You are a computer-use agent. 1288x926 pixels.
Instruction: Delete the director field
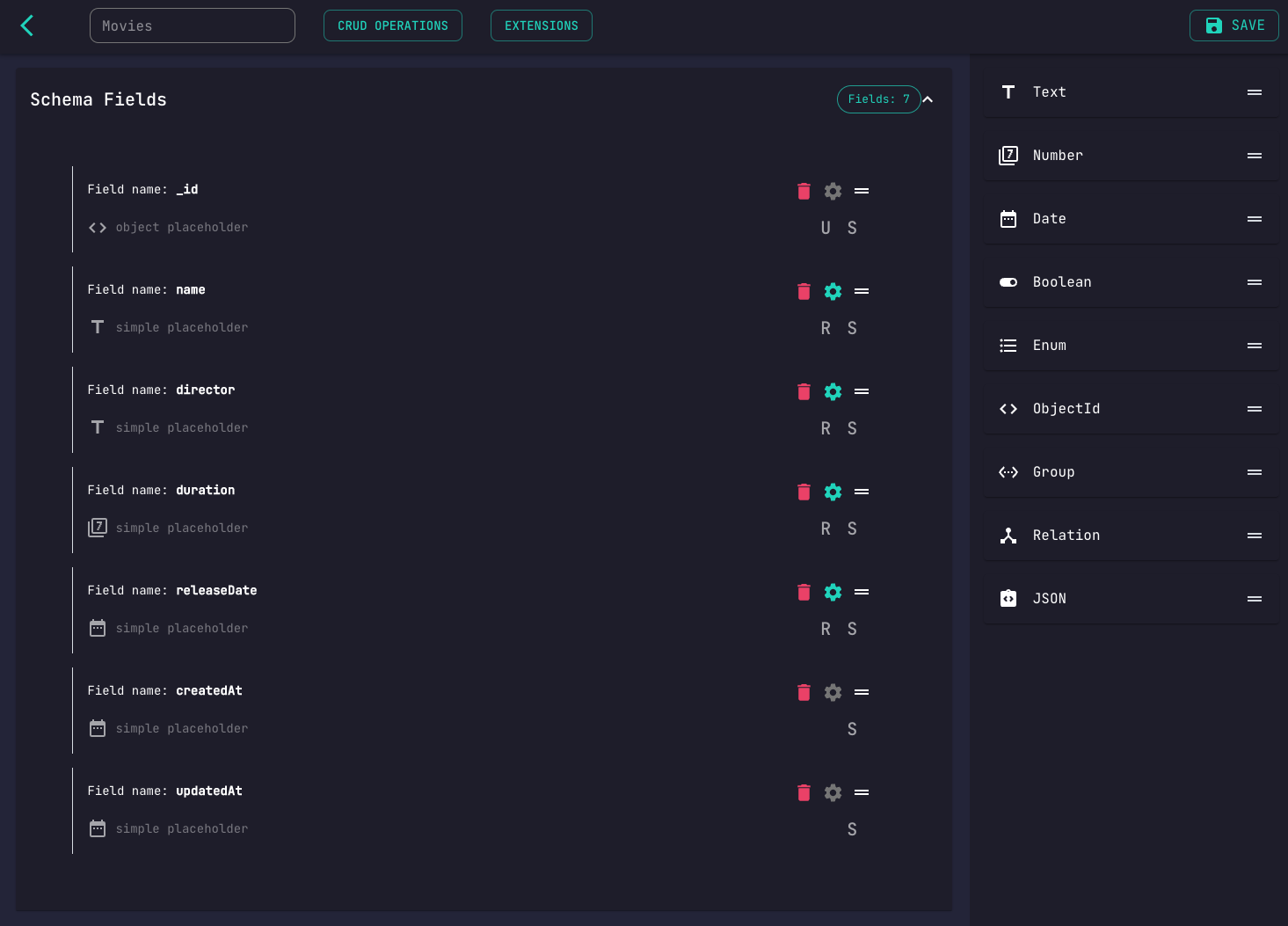tap(804, 391)
